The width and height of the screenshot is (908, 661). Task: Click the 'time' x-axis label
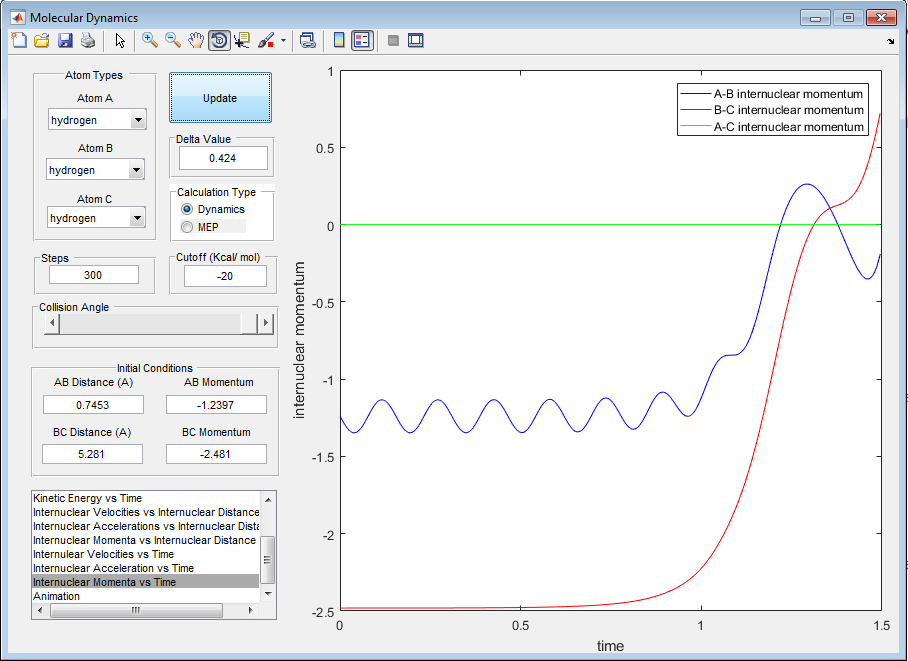pyautogui.click(x=610, y=645)
